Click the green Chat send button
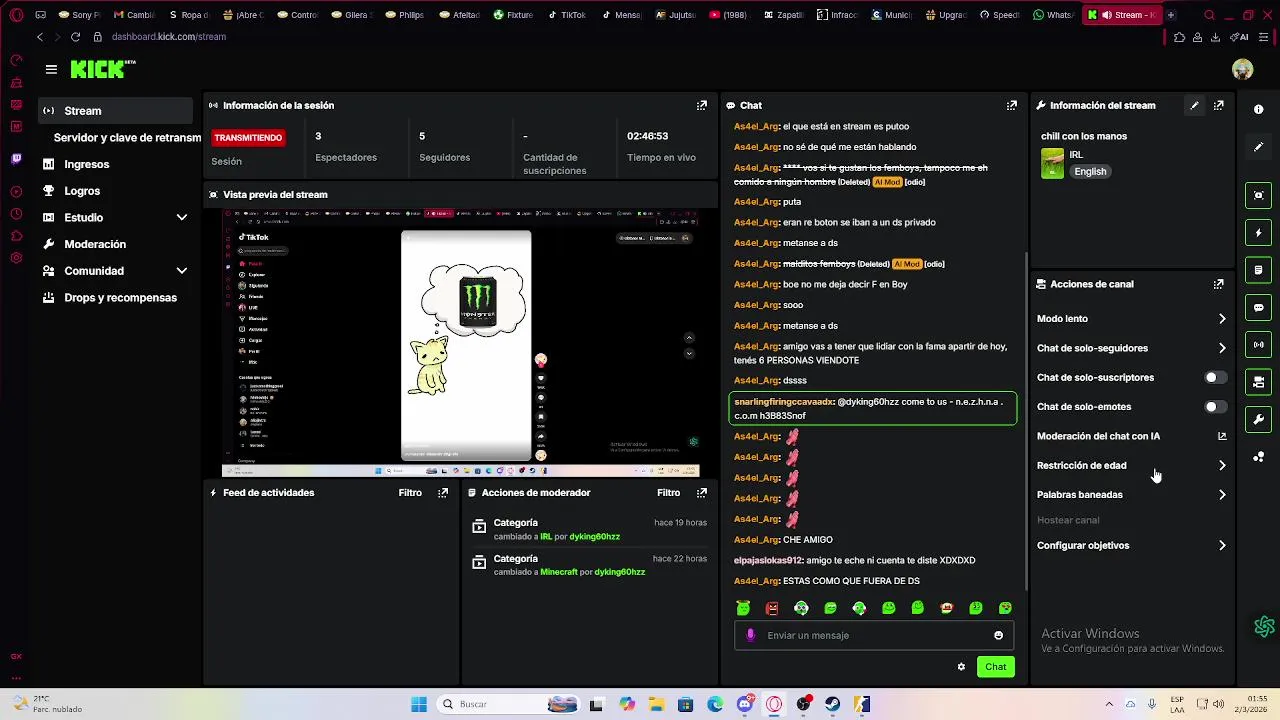 (995, 667)
